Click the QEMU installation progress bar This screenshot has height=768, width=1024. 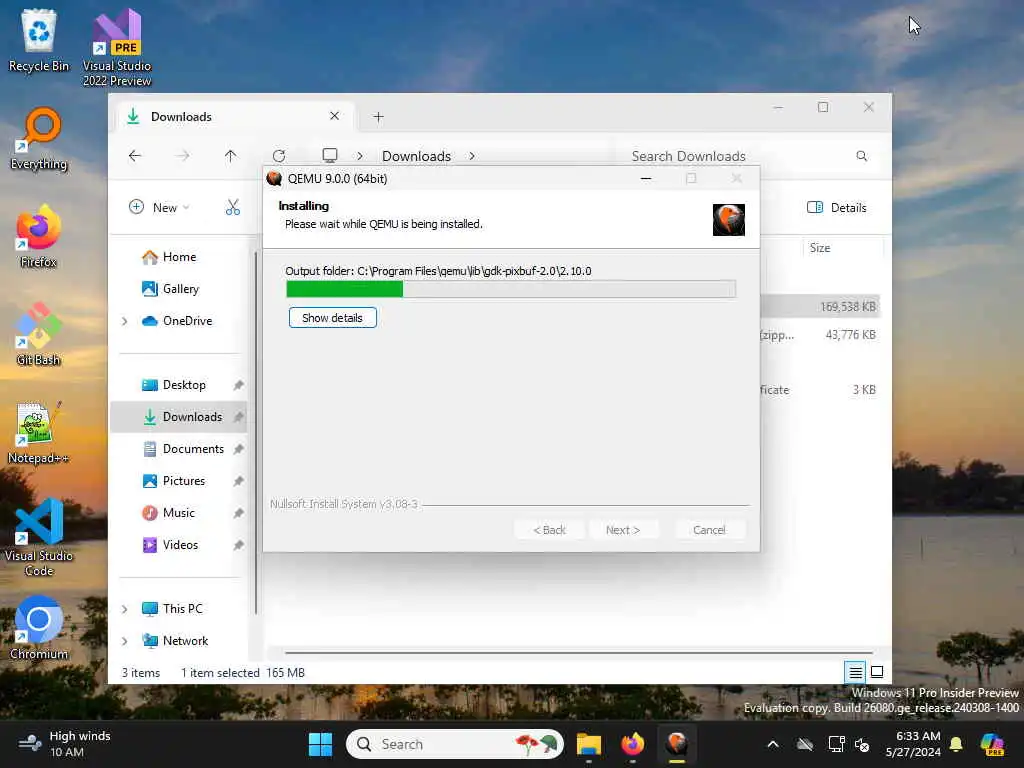coord(511,289)
